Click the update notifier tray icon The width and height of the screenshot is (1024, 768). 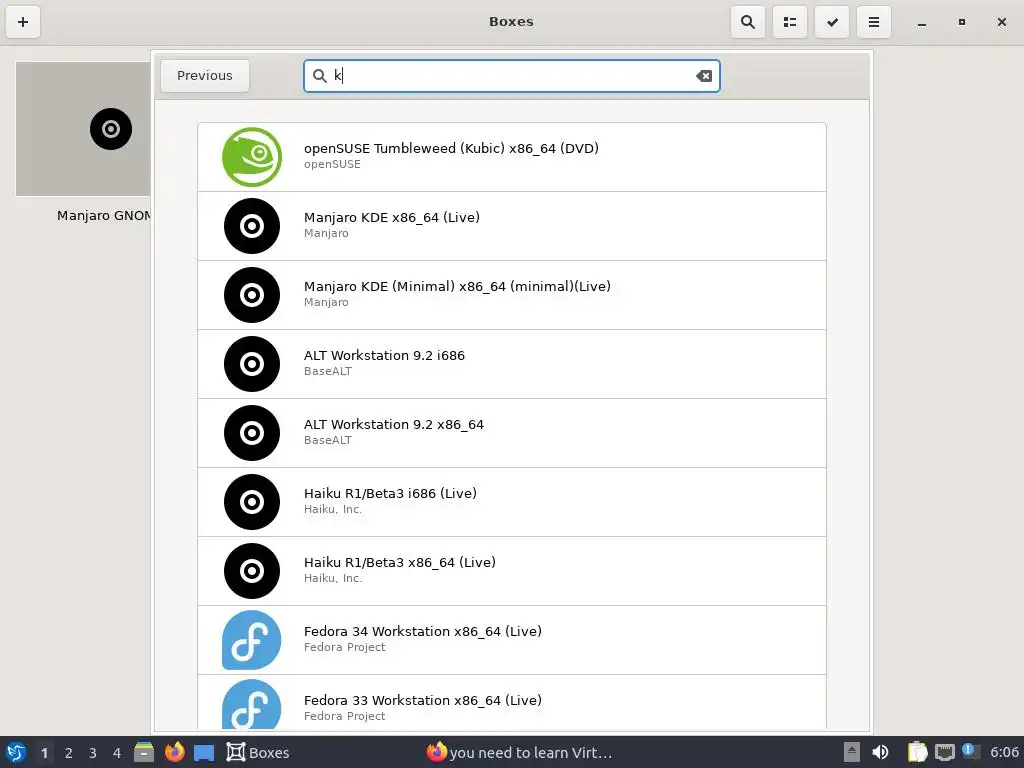(x=970, y=751)
